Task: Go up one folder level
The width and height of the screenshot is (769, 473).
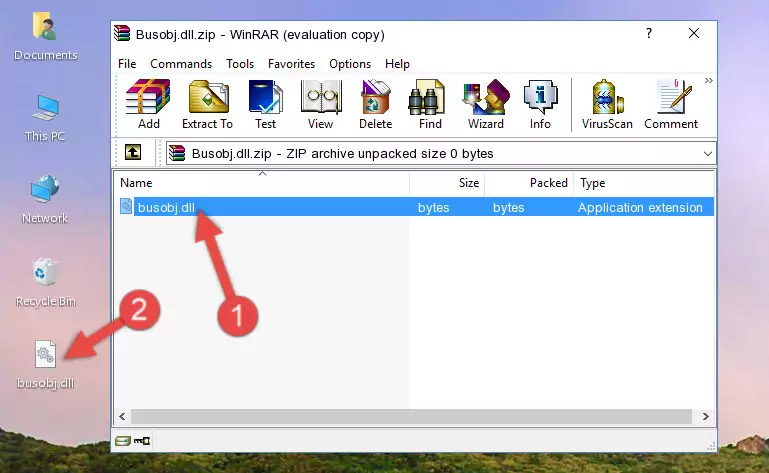Action: point(133,153)
